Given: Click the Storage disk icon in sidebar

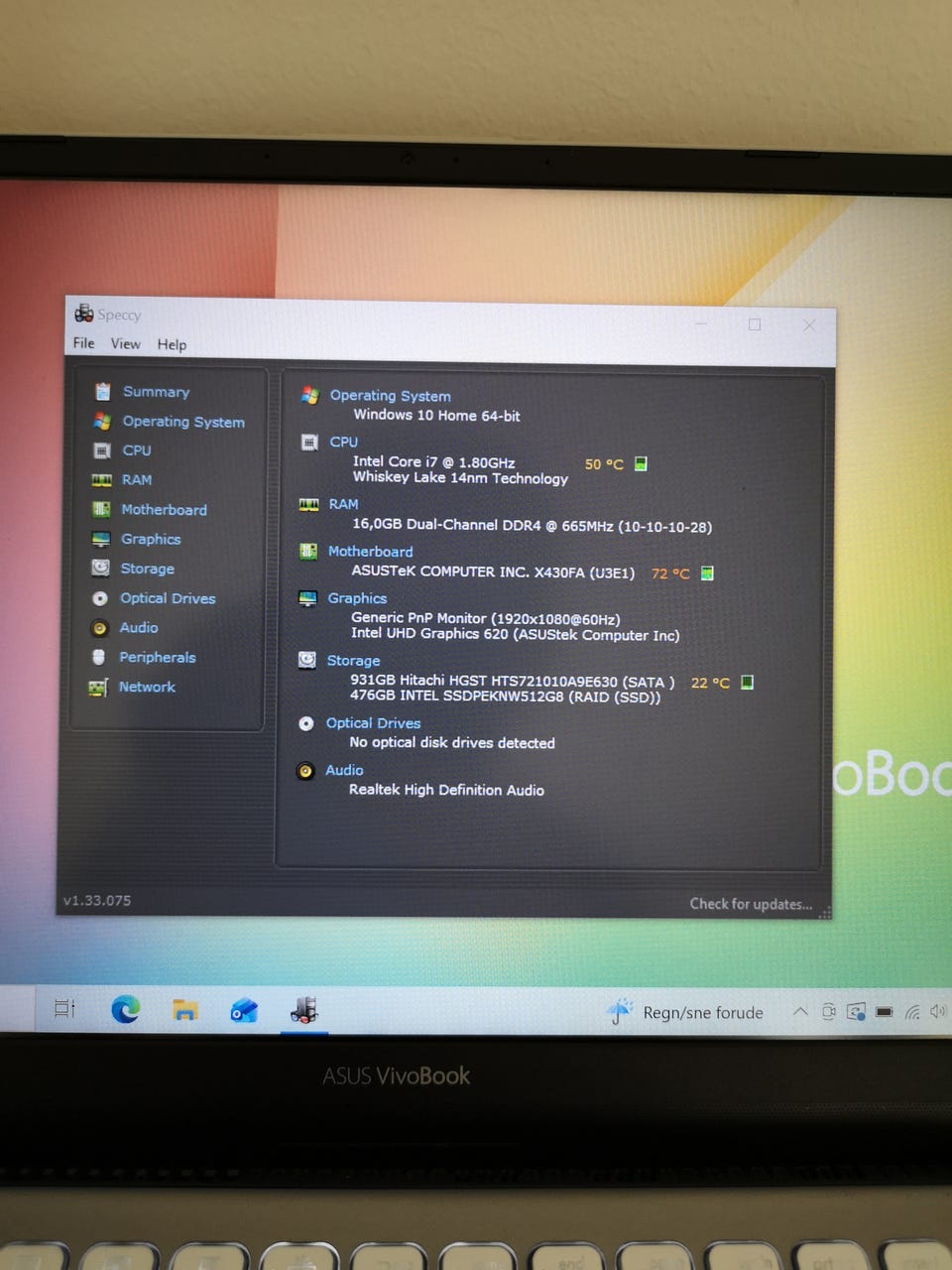Looking at the screenshot, I should click(x=100, y=569).
